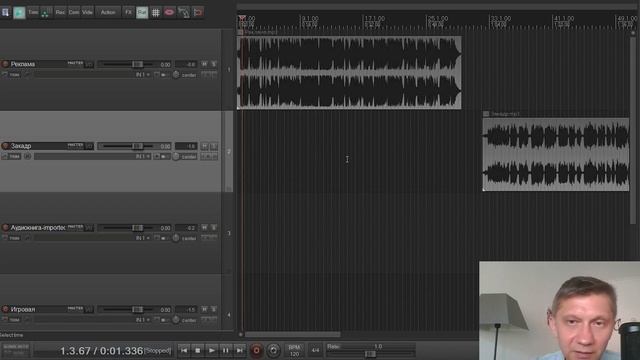640x360 pixels.
Task: Arm the Закадр track for recording
Action: coord(5,146)
